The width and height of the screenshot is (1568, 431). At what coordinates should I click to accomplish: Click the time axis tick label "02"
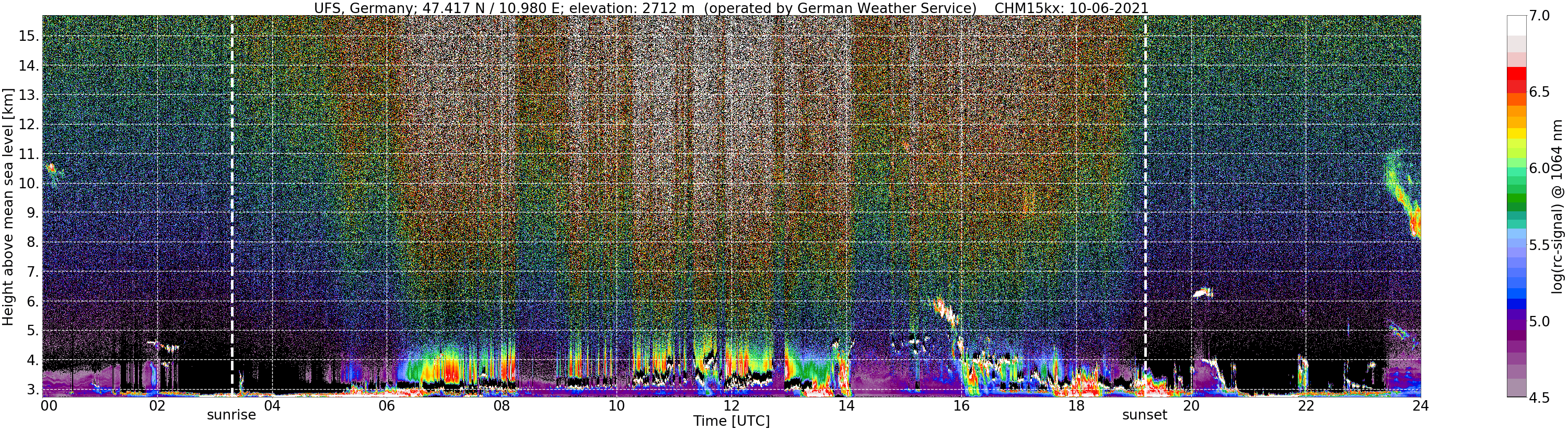pyautogui.click(x=157, y=406)
